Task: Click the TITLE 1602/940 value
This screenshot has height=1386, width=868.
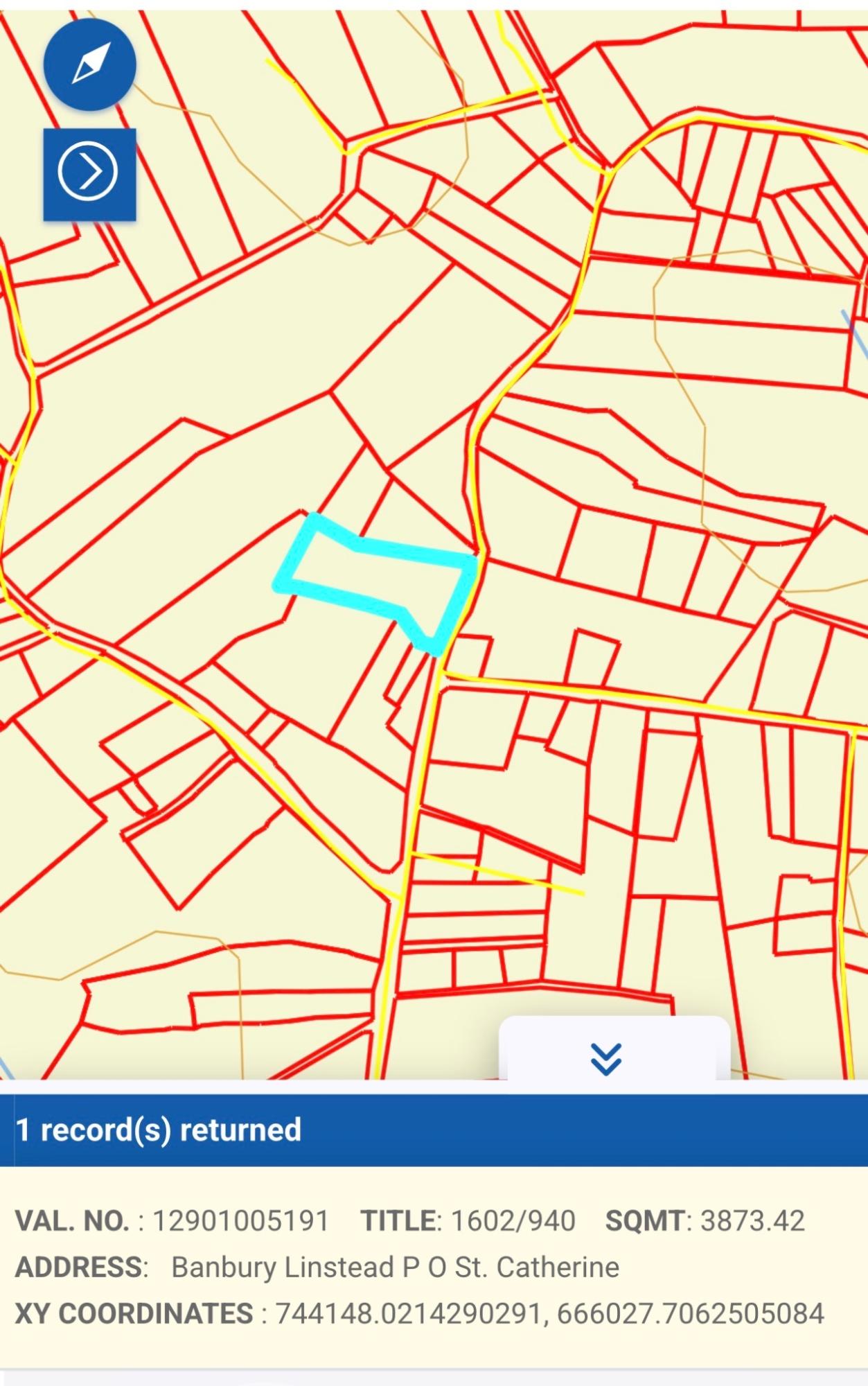Action: [x=513, y=1221]
